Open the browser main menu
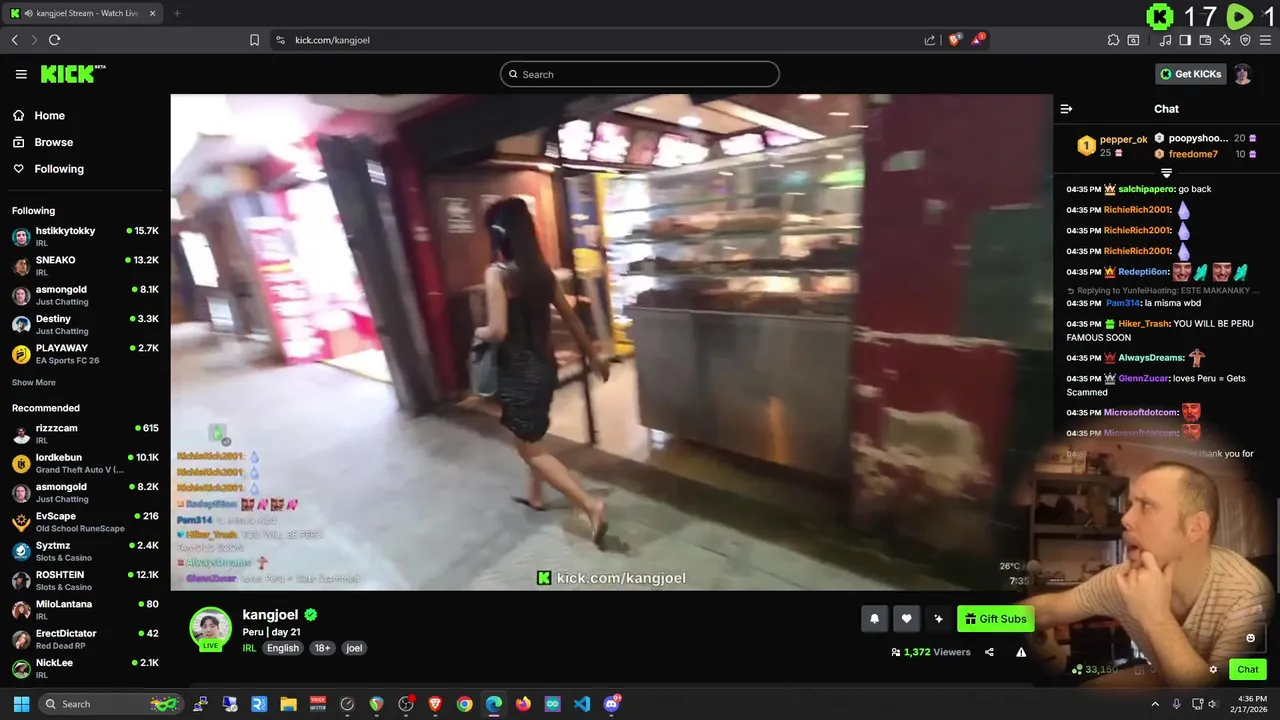Image resolution: width=1280 pixels, height=720 pixels. tap(1265, 40)
